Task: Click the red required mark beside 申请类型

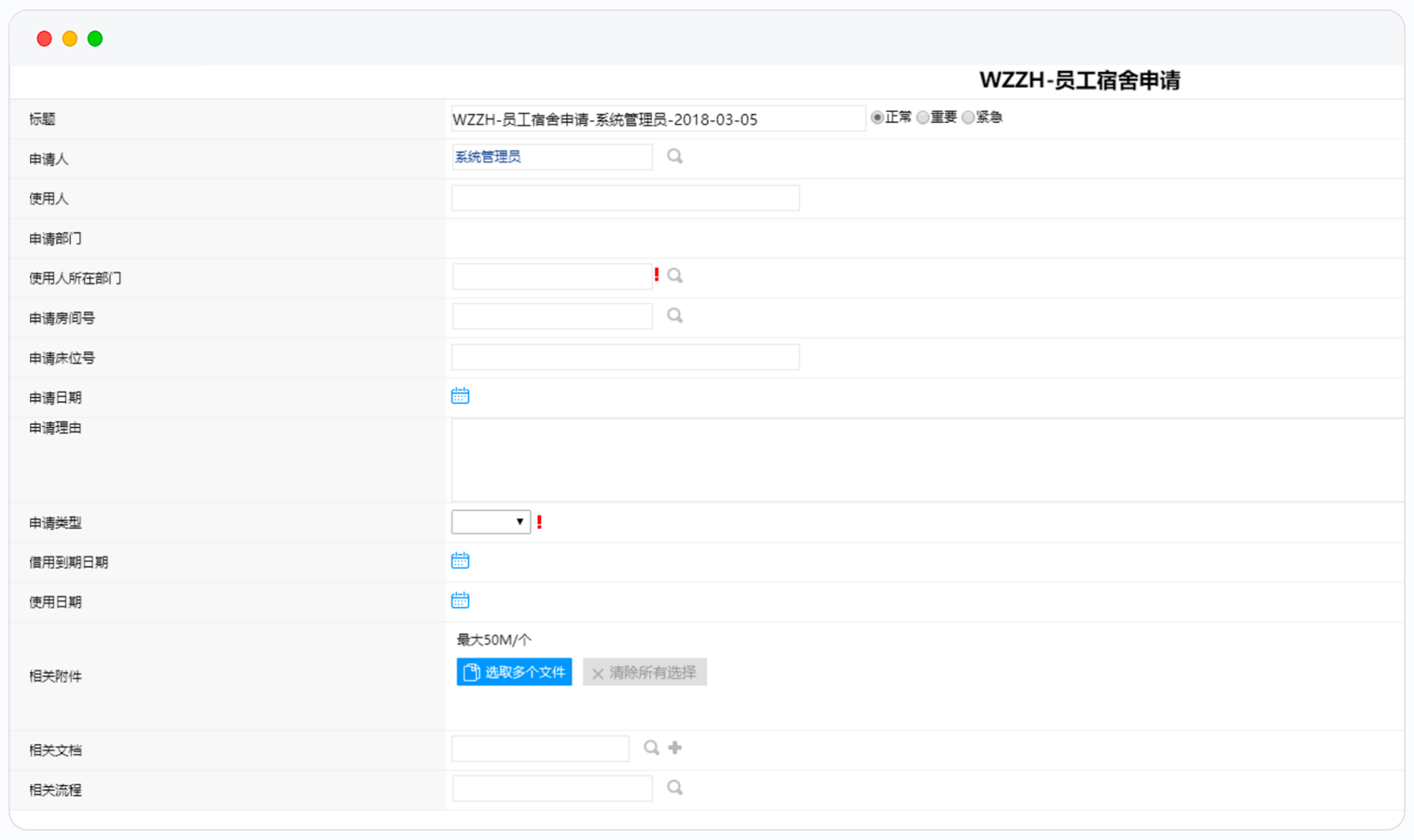Action: 539,522
